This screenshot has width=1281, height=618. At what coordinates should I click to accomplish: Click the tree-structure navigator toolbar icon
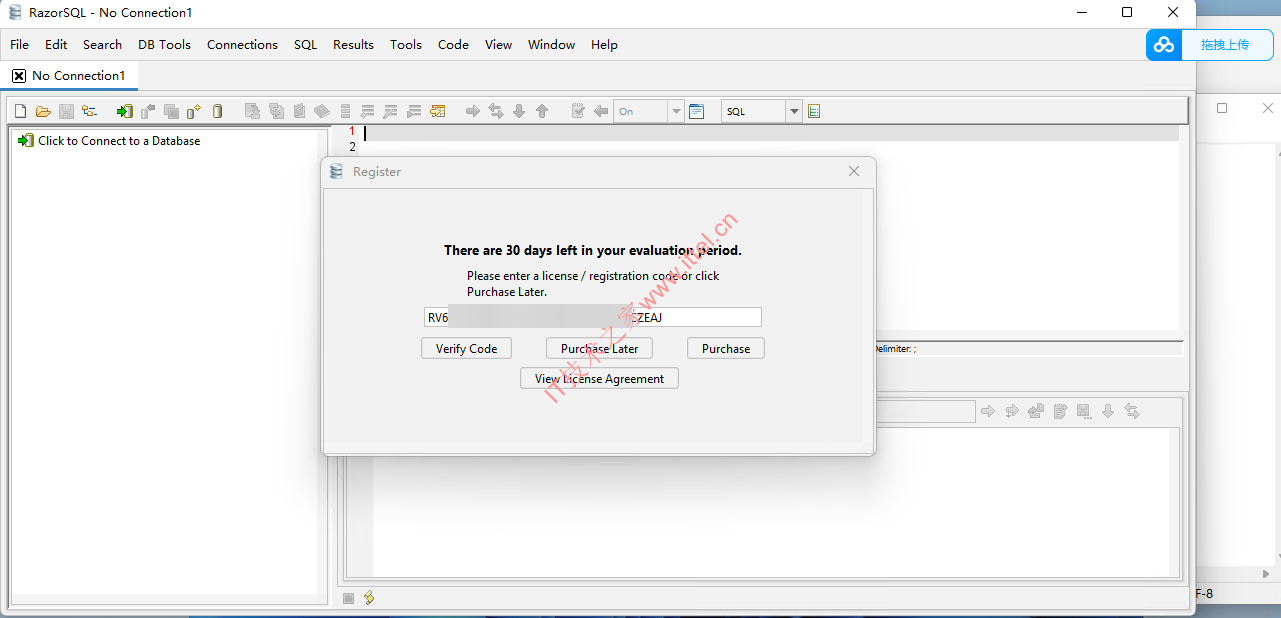point(90,111)
